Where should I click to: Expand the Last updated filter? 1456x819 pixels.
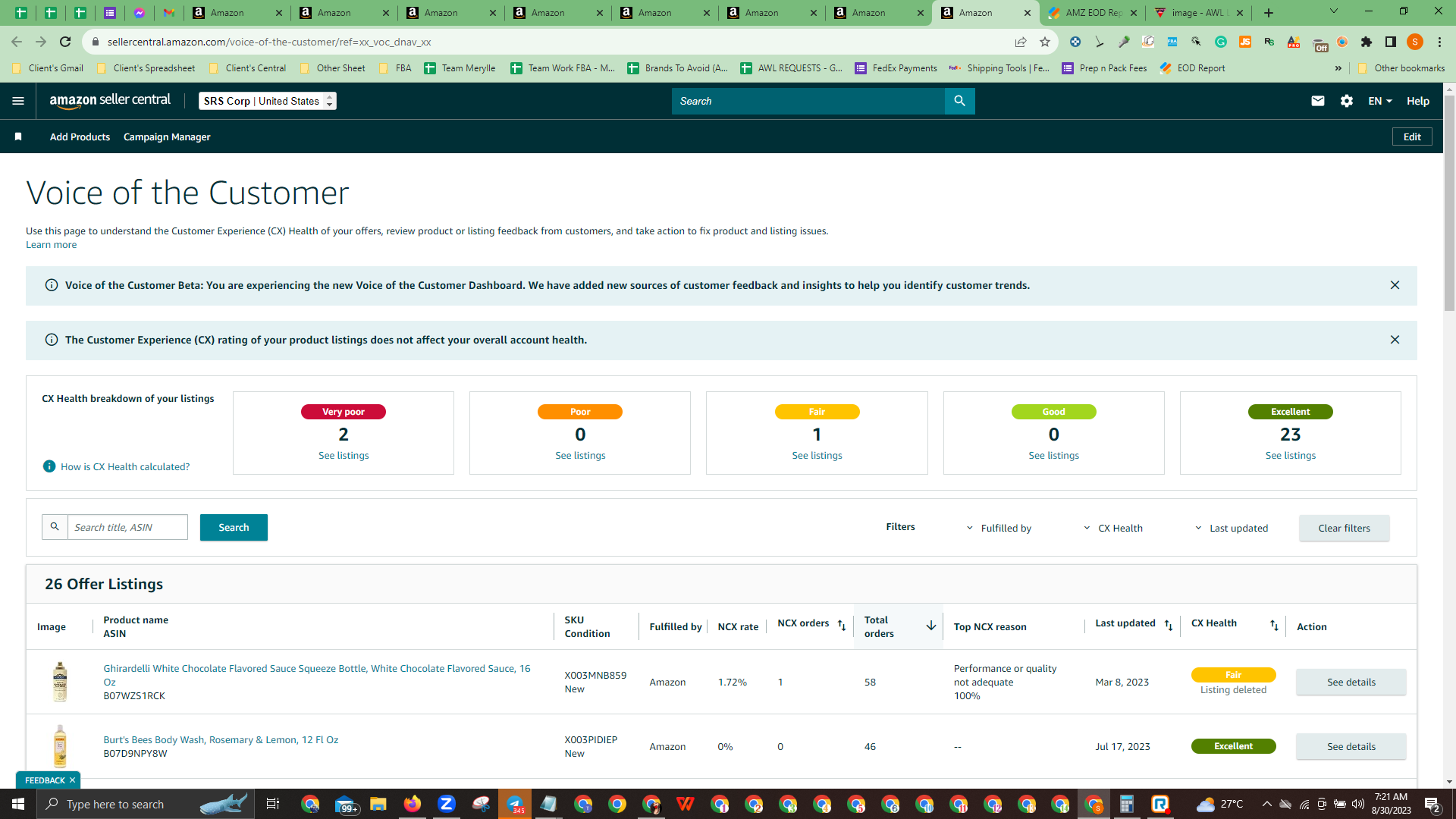coord(1231,528)
